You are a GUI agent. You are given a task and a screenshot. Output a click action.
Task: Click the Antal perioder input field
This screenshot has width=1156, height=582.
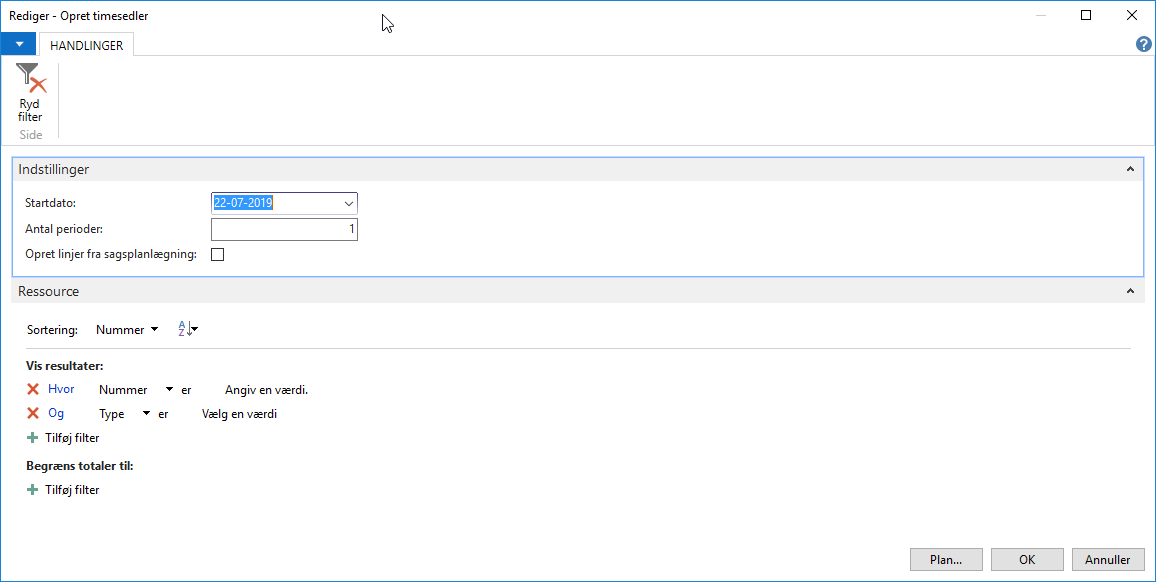click(x=285, y=229)
